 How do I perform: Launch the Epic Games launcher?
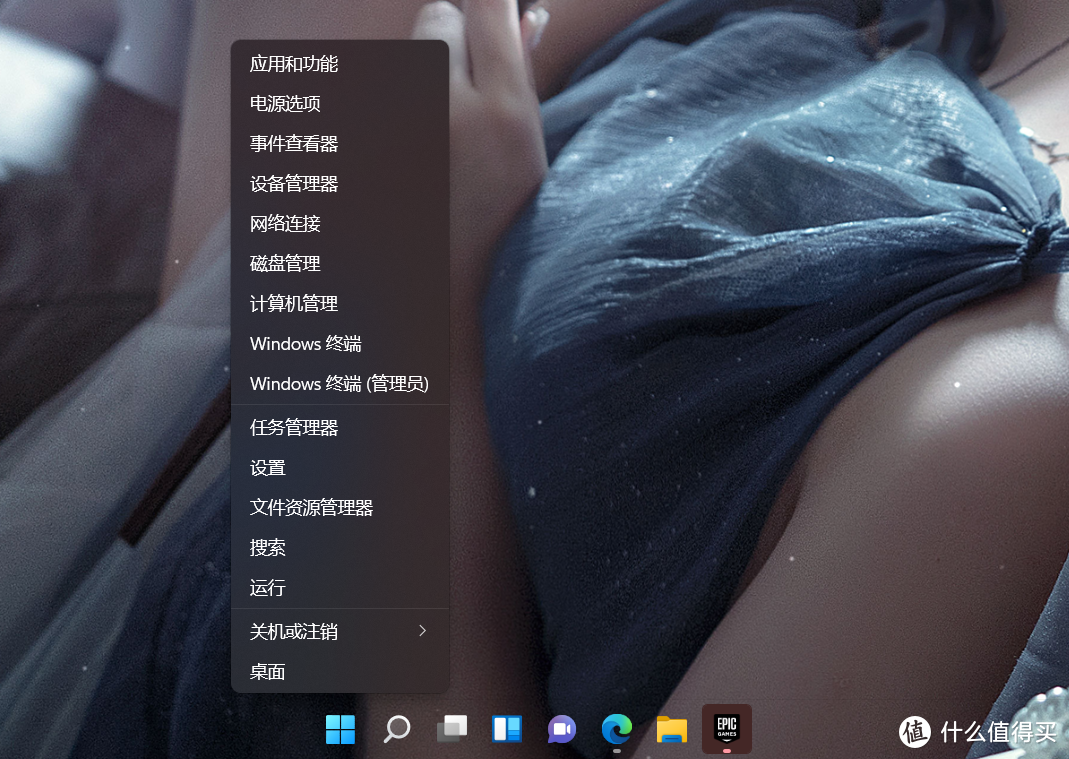[726, 730]
